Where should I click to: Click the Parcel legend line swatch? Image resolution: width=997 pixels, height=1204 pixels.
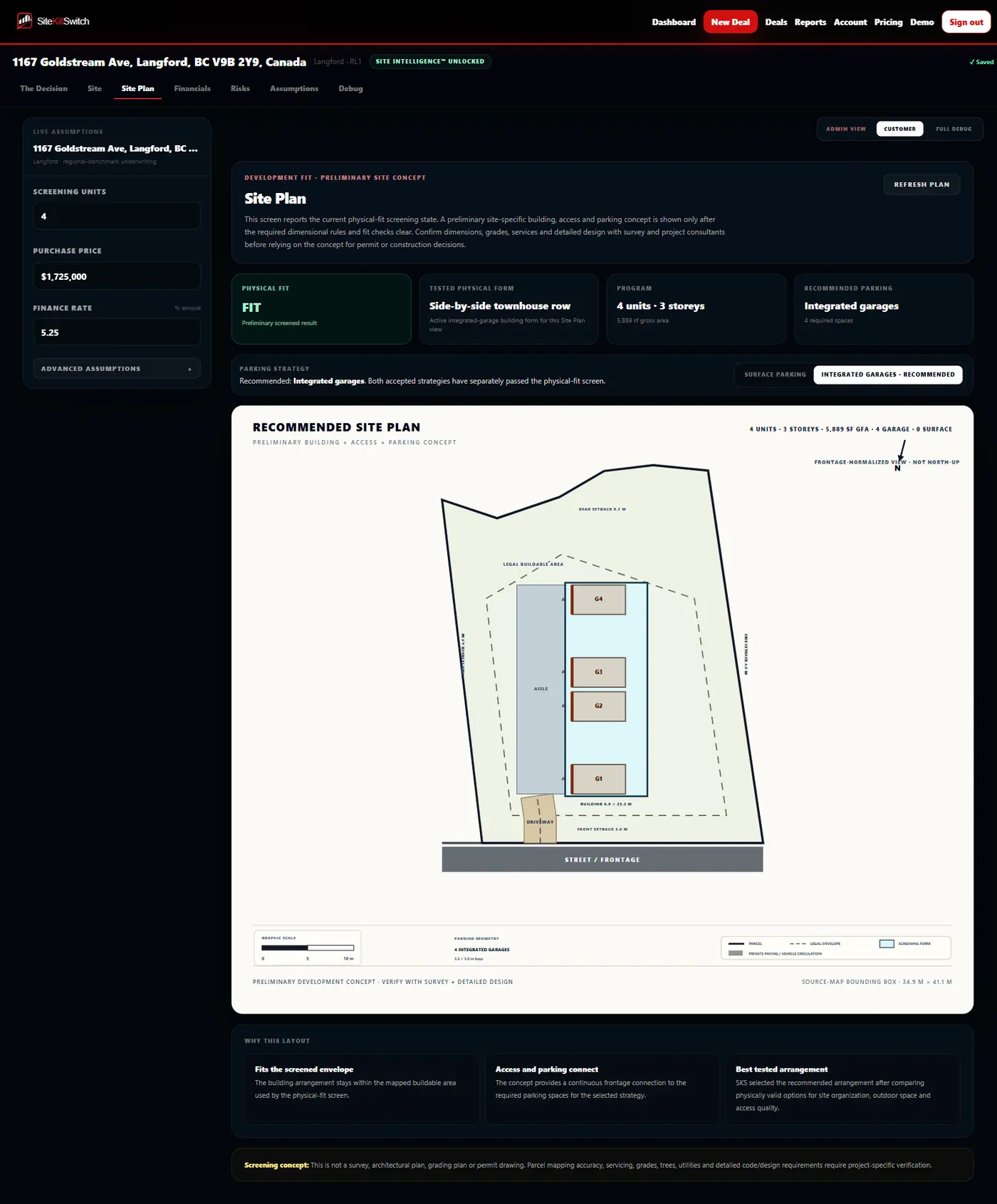(x=736, y=943)
